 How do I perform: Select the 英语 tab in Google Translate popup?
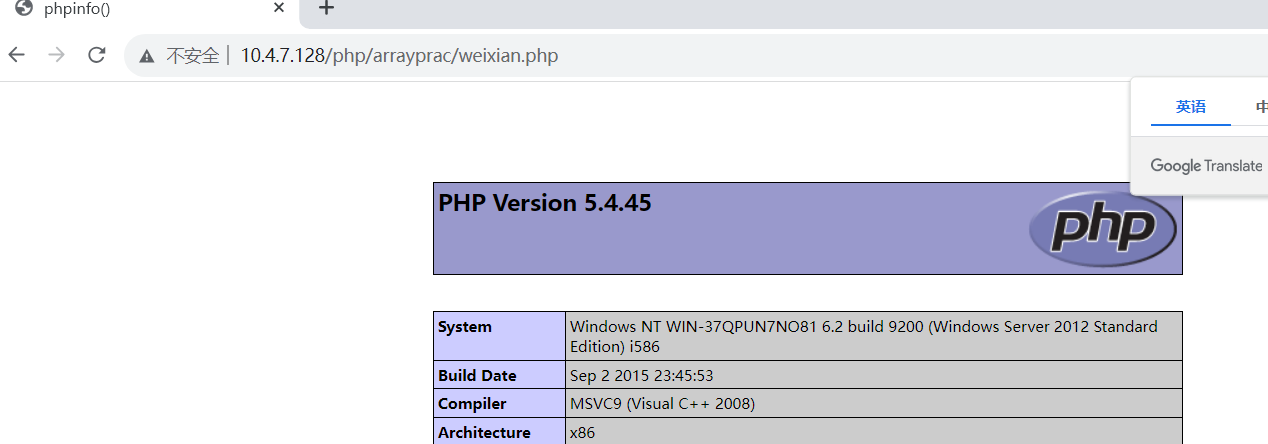tap(1190, 107)
